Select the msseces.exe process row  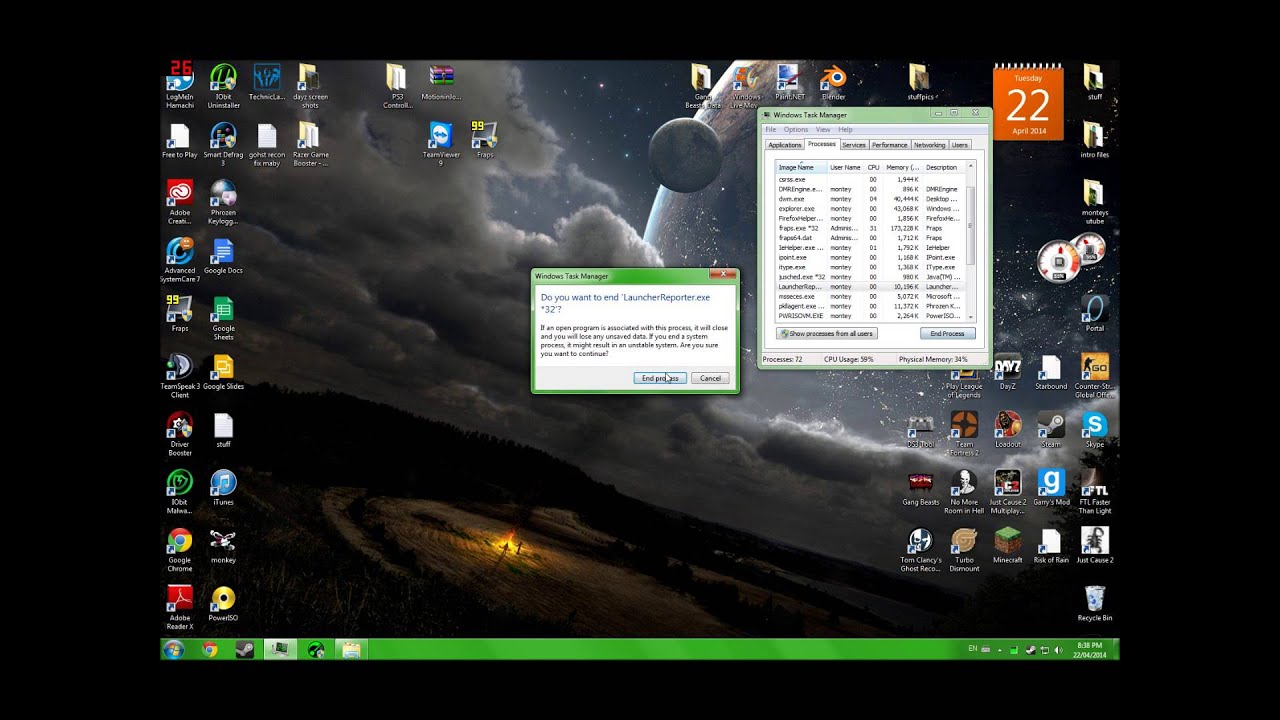coord(870,296)
